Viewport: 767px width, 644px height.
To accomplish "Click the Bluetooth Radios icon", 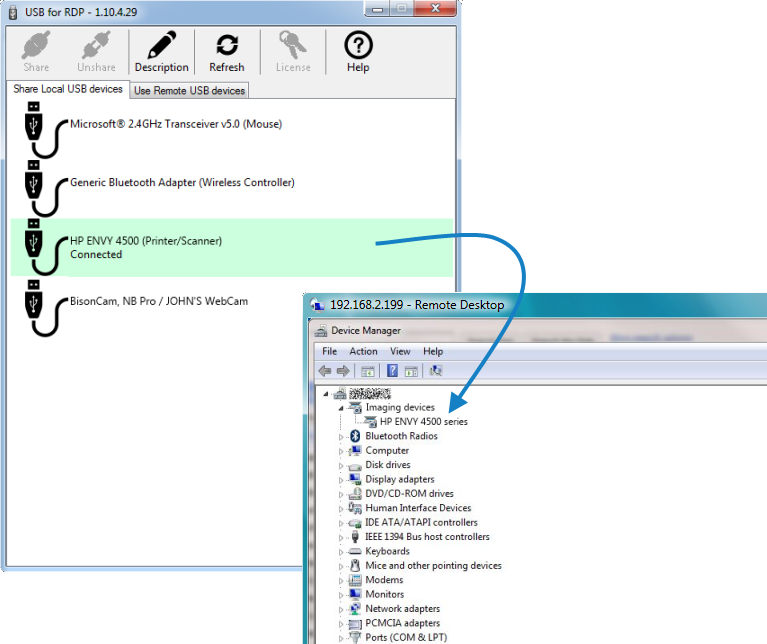I will [355, 436].
